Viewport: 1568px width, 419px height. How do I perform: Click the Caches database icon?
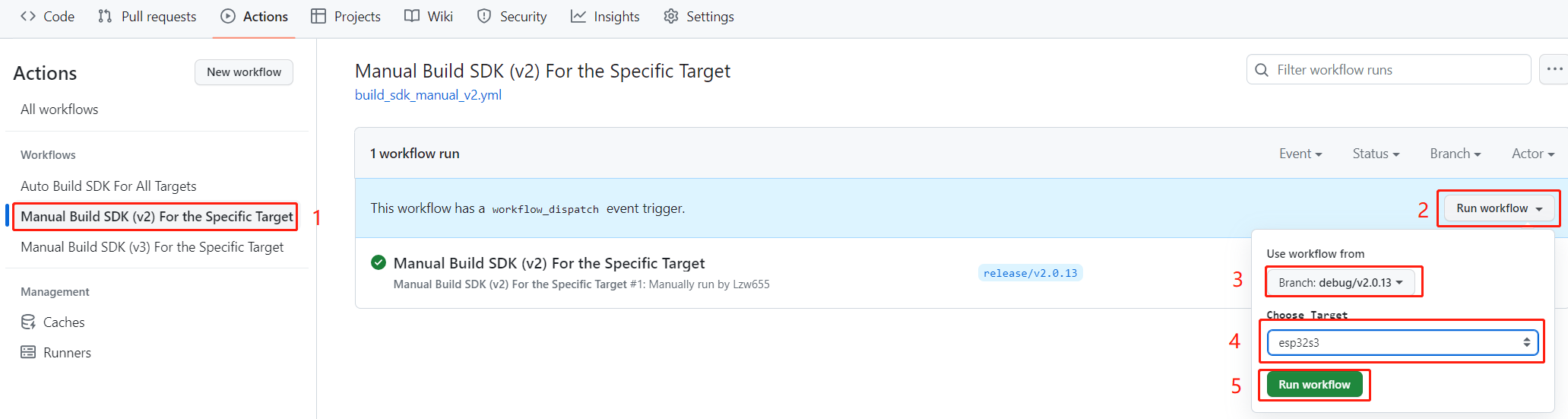[28, 322]
